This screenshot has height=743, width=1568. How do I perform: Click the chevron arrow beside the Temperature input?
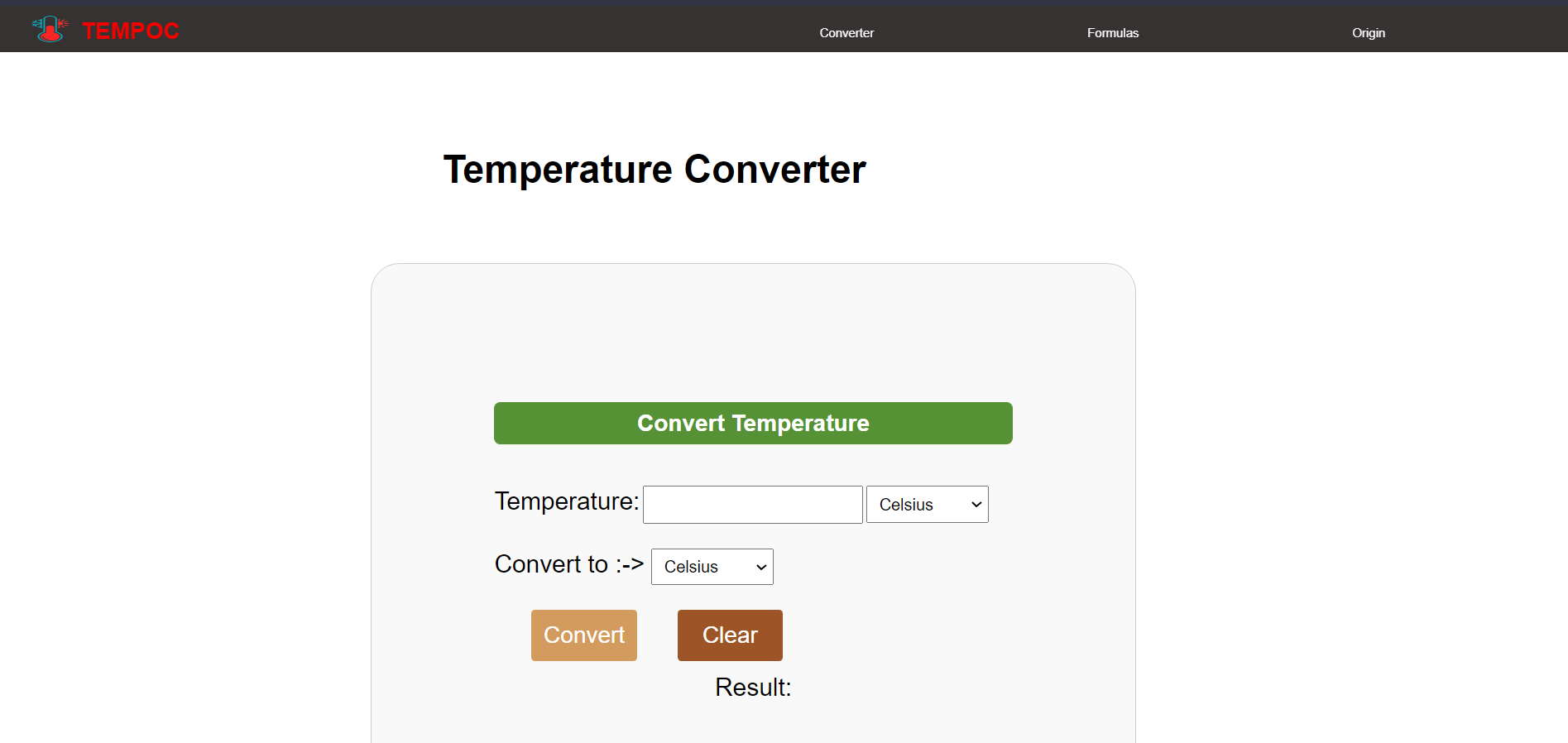pos(976,505)
